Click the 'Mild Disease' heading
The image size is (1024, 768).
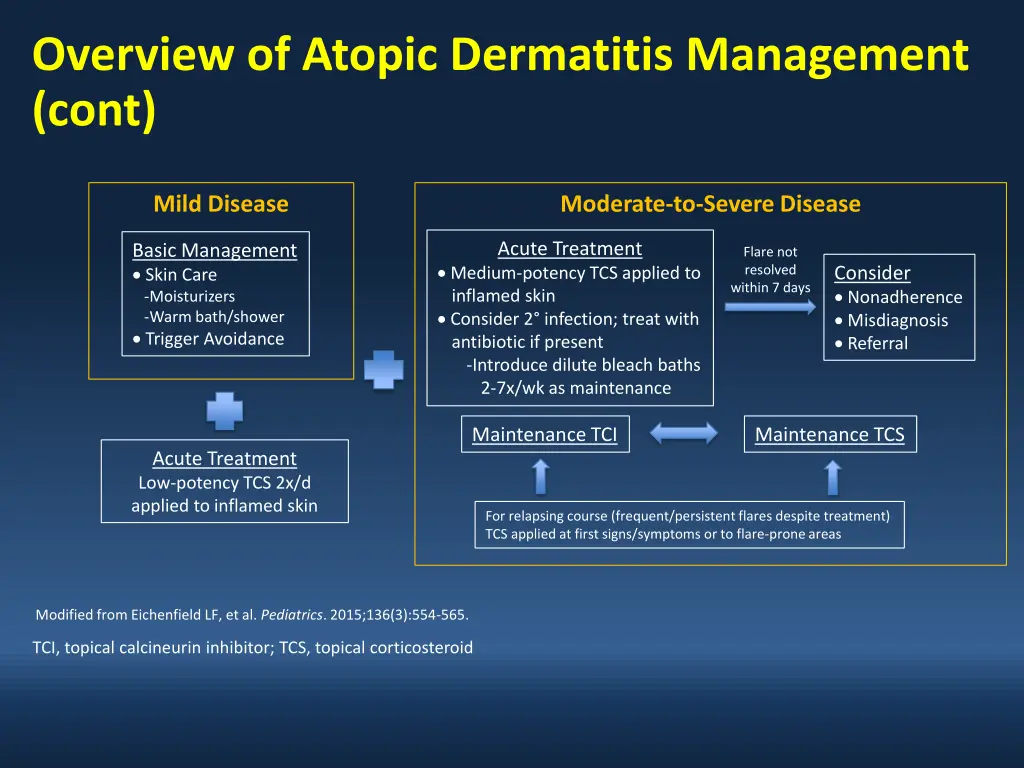(x=221, y=204)
